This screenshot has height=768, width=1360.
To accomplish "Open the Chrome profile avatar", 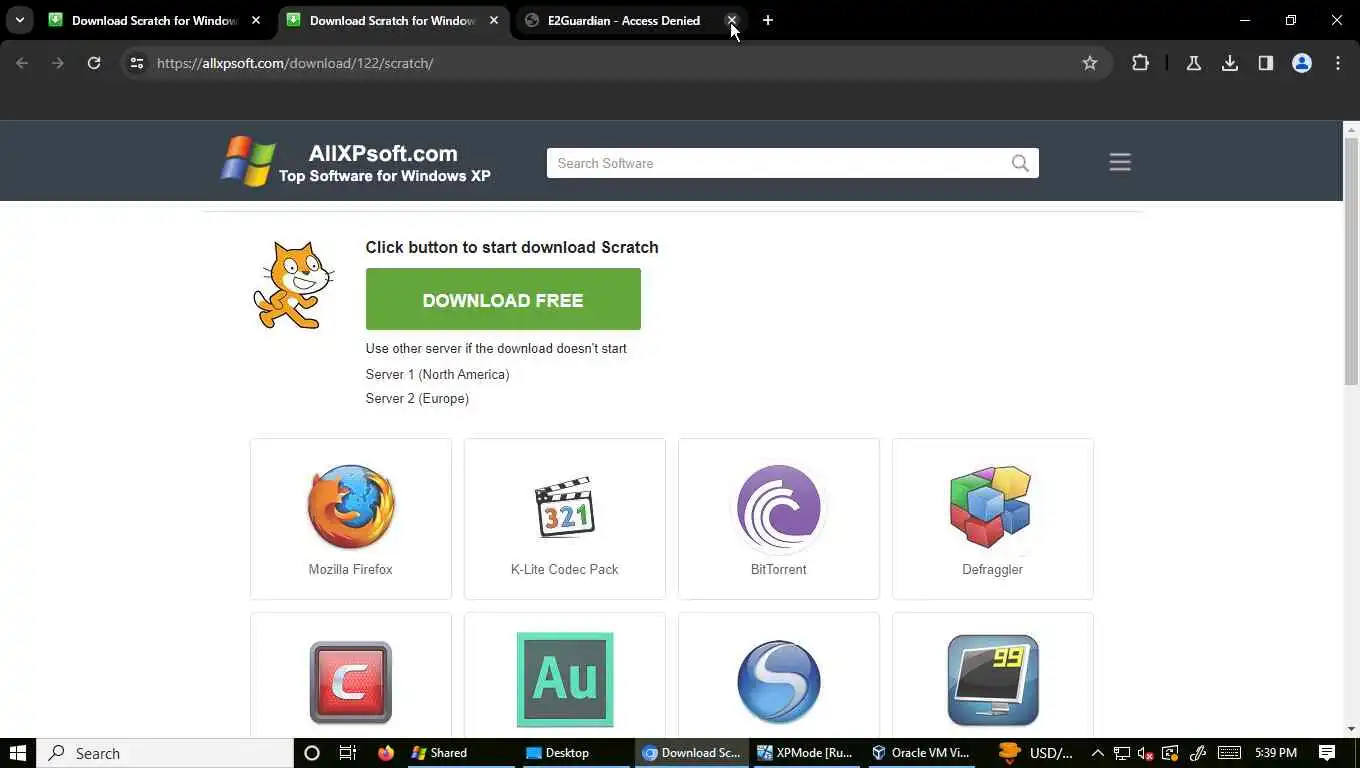I will coord(1302,63).
